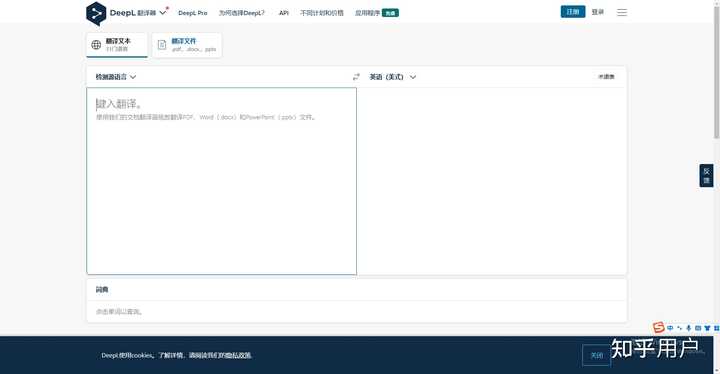Switch to the translate files tab
The height and width of the screenshot is (374, 720).
coord(187,45)
